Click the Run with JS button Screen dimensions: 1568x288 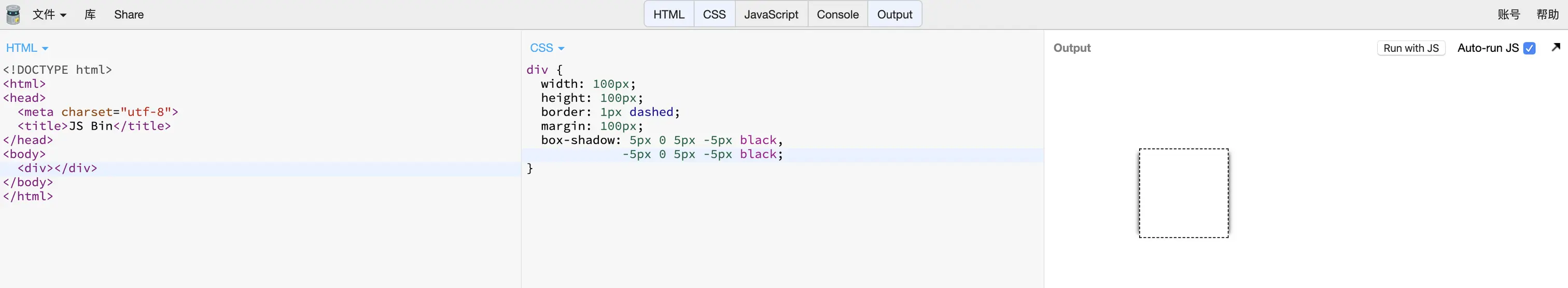click(1411, 48)
